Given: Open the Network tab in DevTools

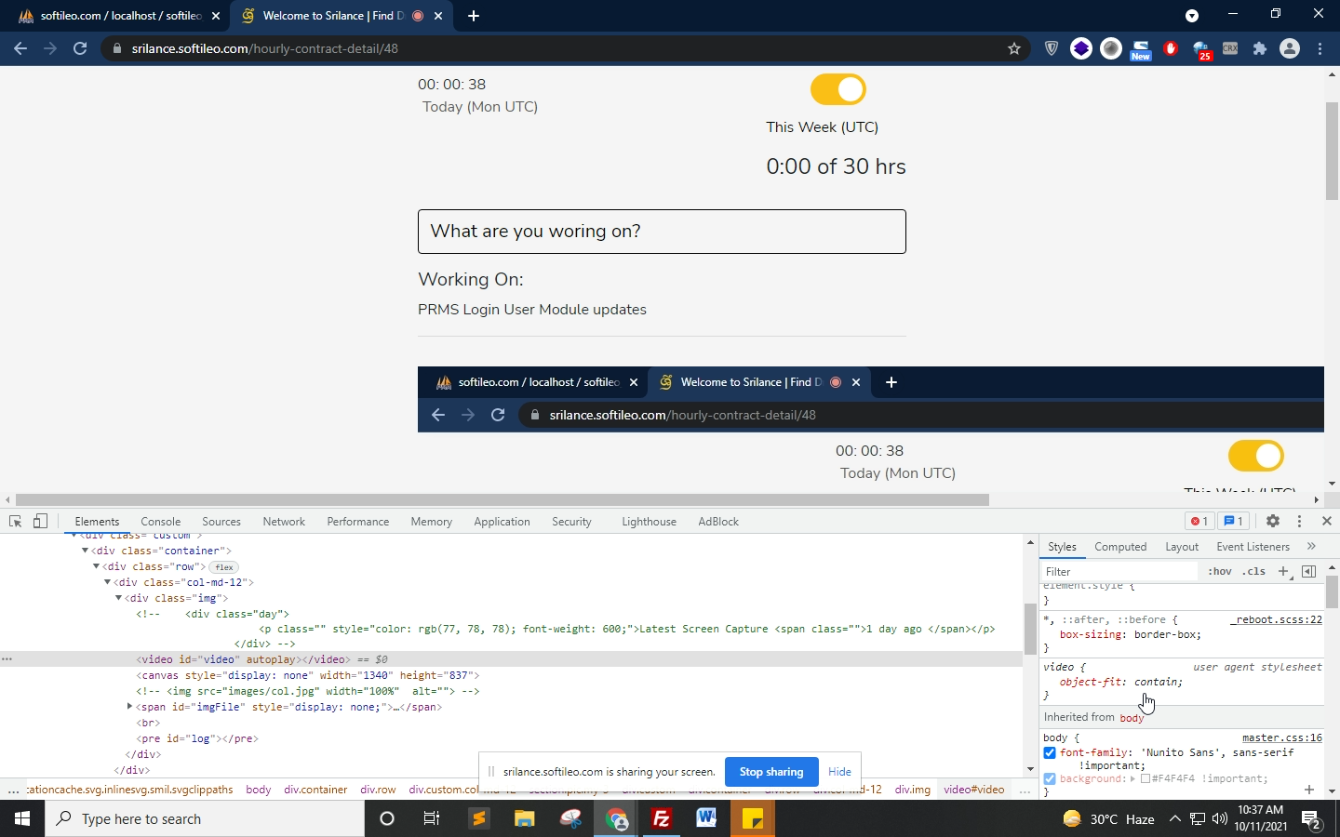Looking at the screenshot, I should pos(284,521).
